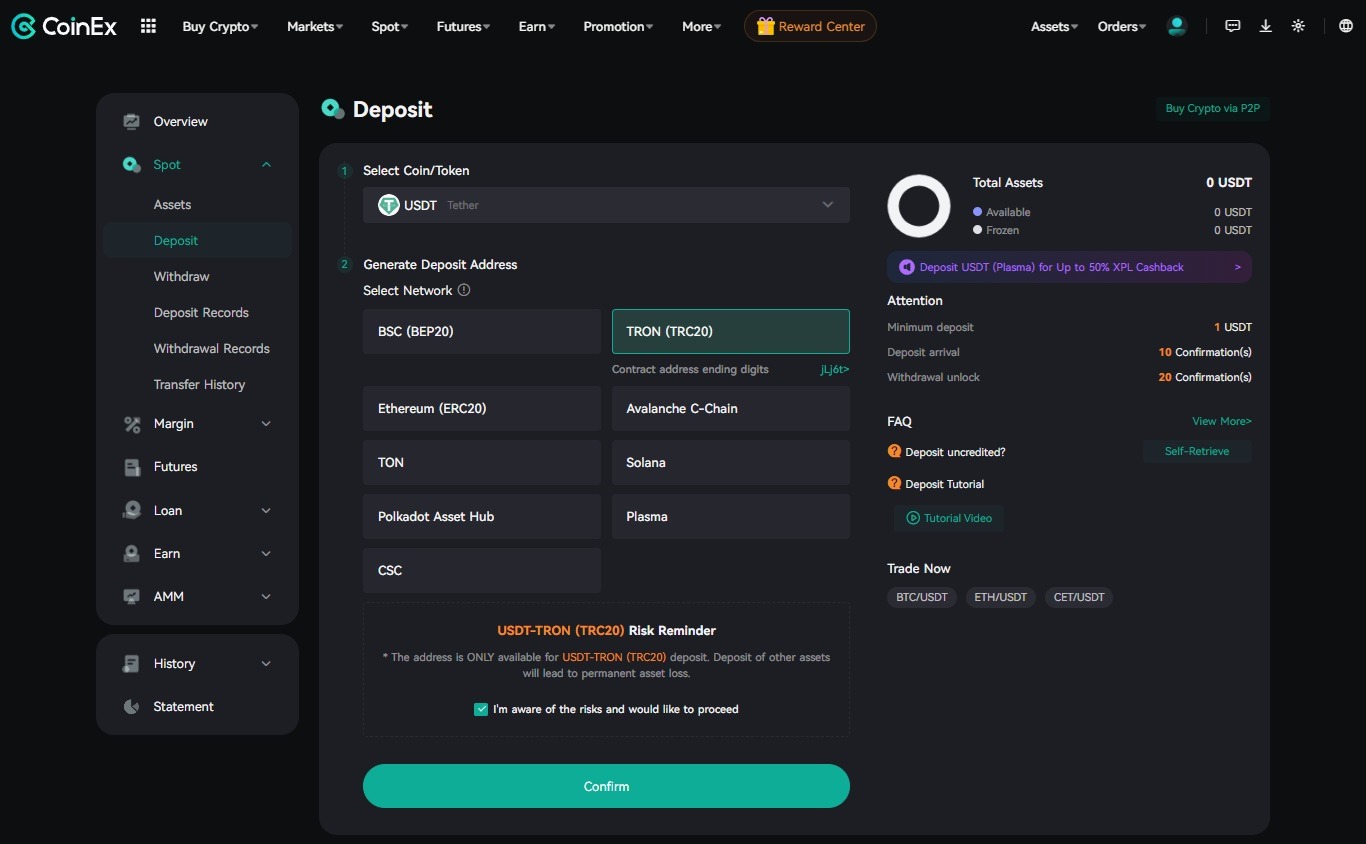Open the BTC/USDT trading pair
The height and width of the screenshot is (844, 1366).
click(x=921, y=597)
